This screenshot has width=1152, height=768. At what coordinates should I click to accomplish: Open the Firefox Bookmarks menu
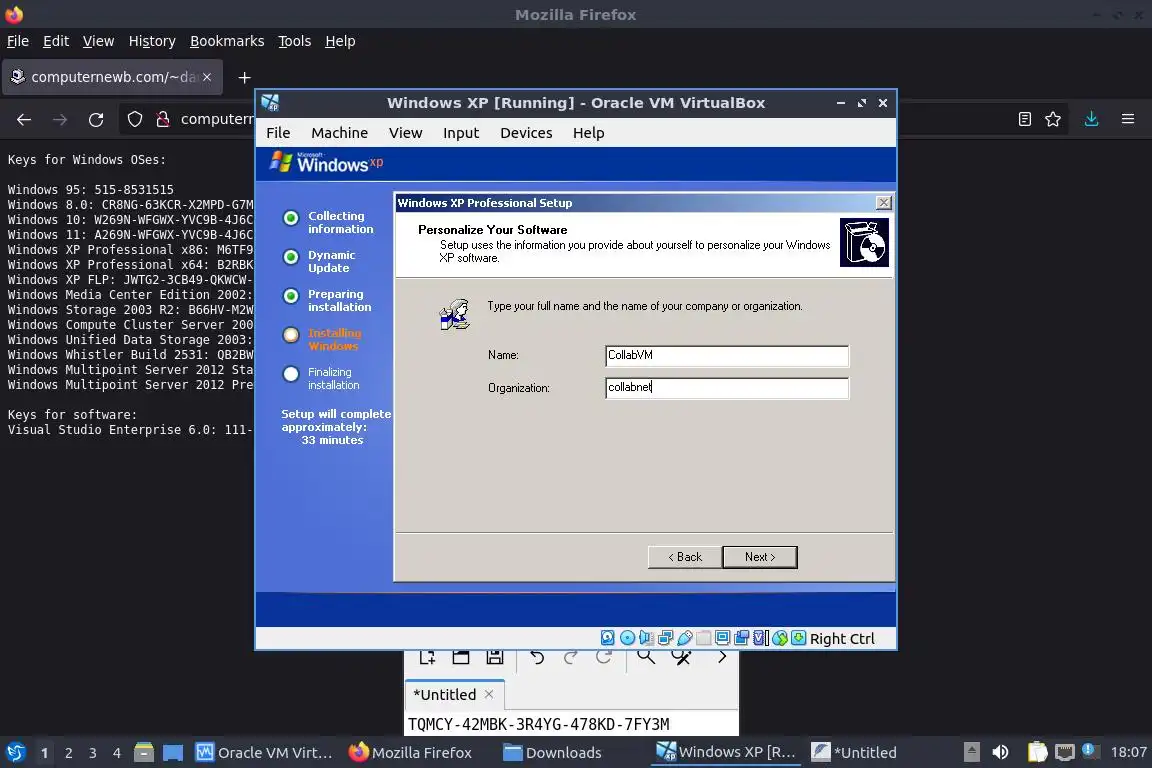[x=227, y=41]
